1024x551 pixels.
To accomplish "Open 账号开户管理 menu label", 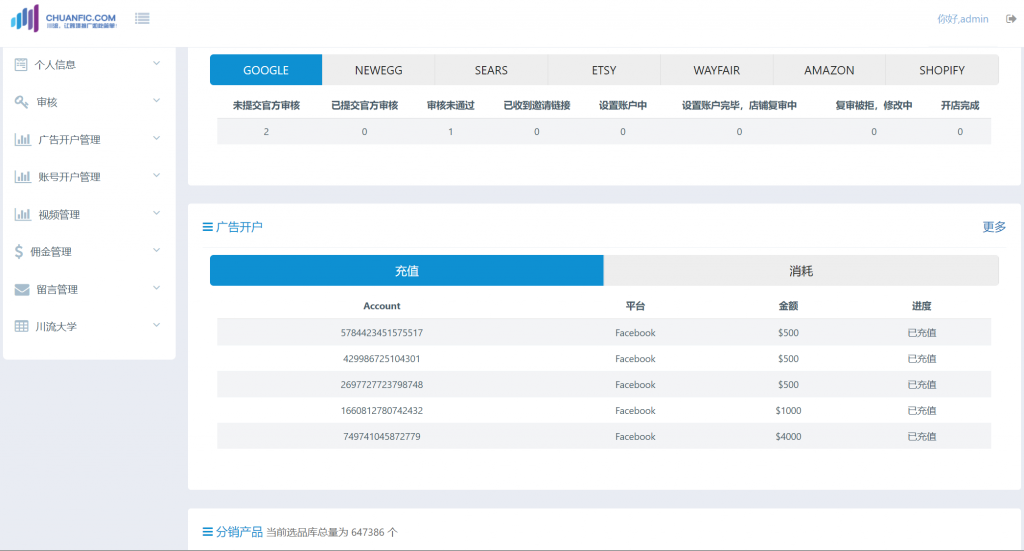I will point(69,177).
